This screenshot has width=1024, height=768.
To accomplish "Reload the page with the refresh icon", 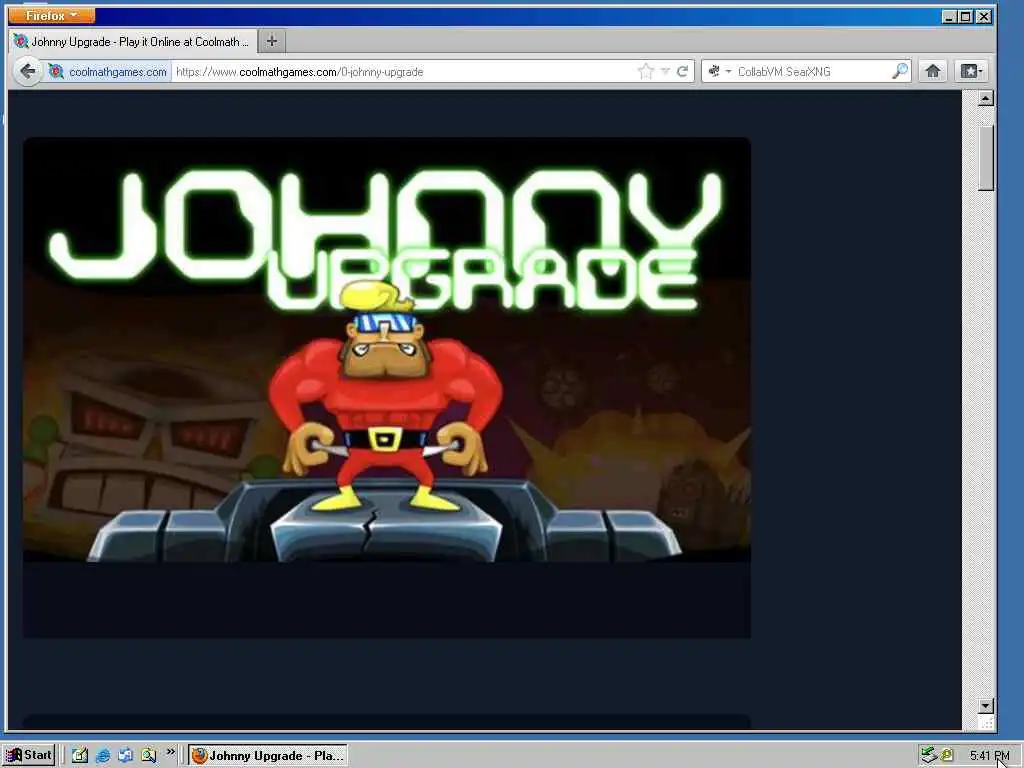I will [682, 71].
